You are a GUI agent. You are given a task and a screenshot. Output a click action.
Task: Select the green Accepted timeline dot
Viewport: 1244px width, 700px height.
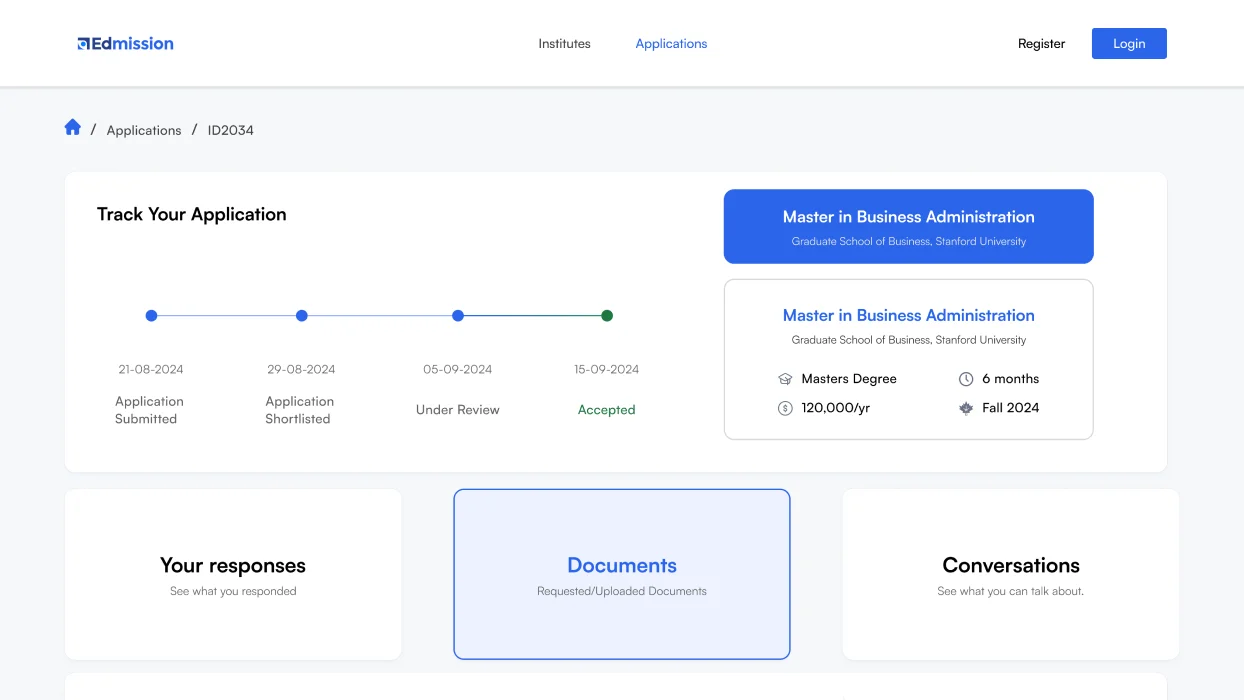[607, 316]
